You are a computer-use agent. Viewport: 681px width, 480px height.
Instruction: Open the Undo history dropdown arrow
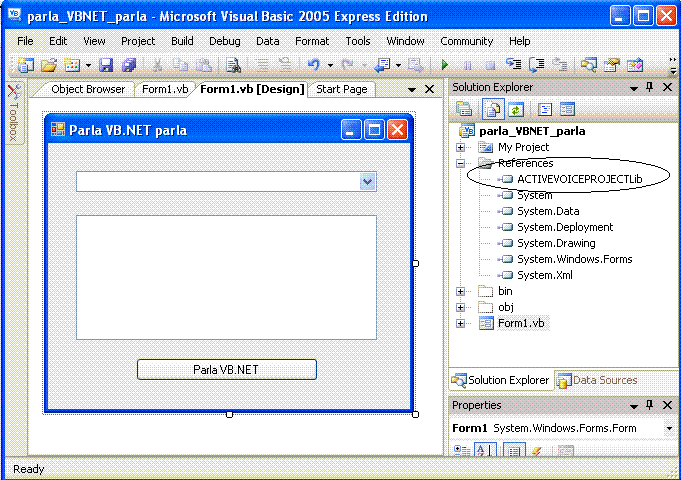click(330, 66)
